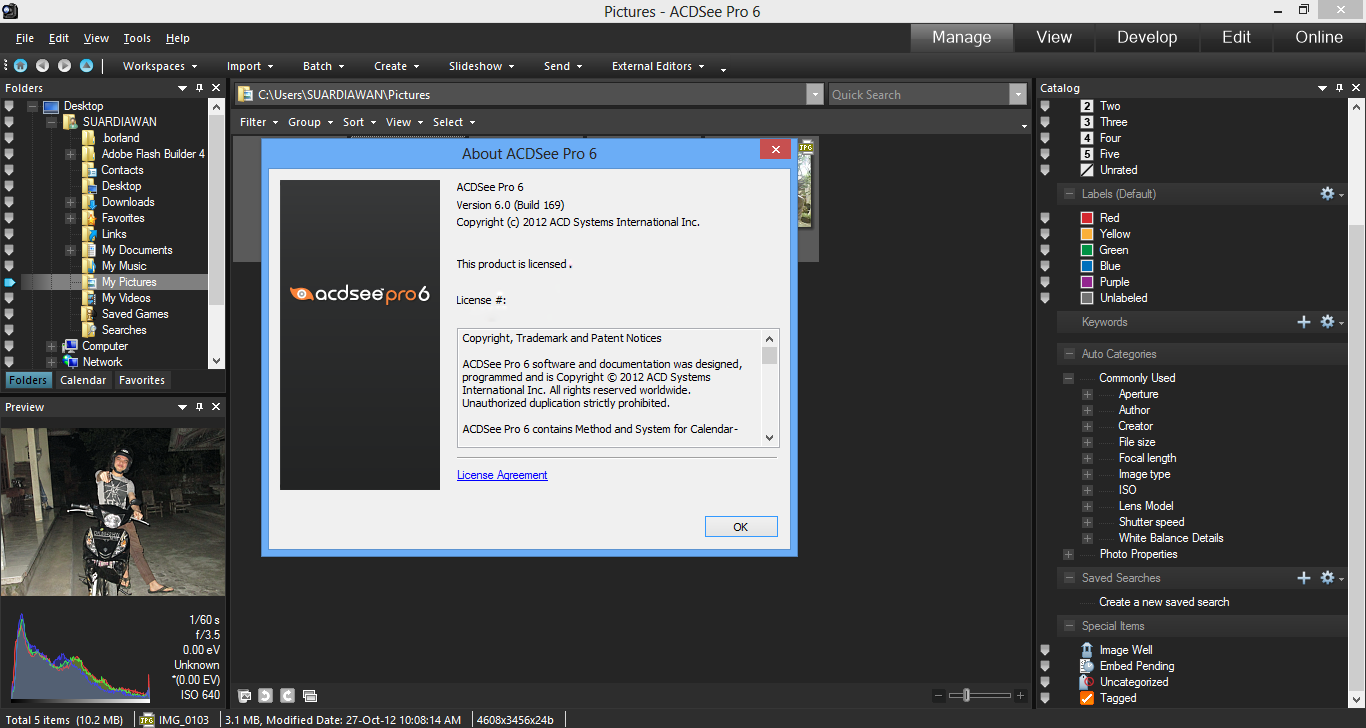1366x728 pixels.
Task: Toggle Easy-Select indicator for Yellow label
Action: tap(1045, 234)
